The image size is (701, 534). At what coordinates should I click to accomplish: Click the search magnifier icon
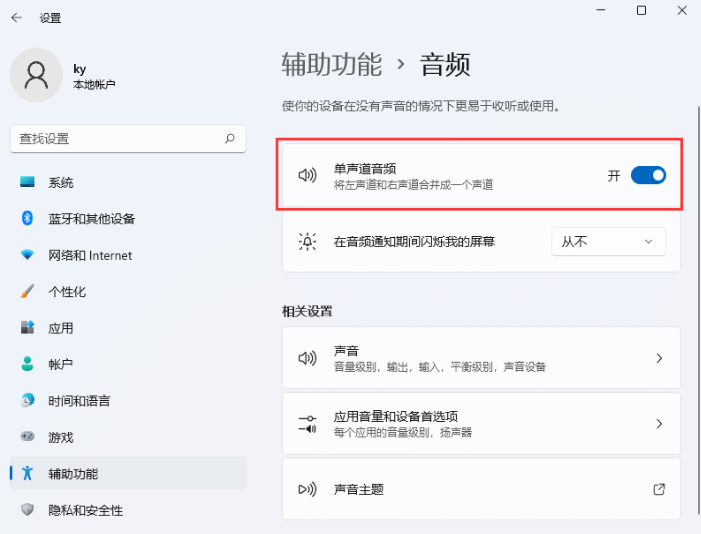point(230,139)
